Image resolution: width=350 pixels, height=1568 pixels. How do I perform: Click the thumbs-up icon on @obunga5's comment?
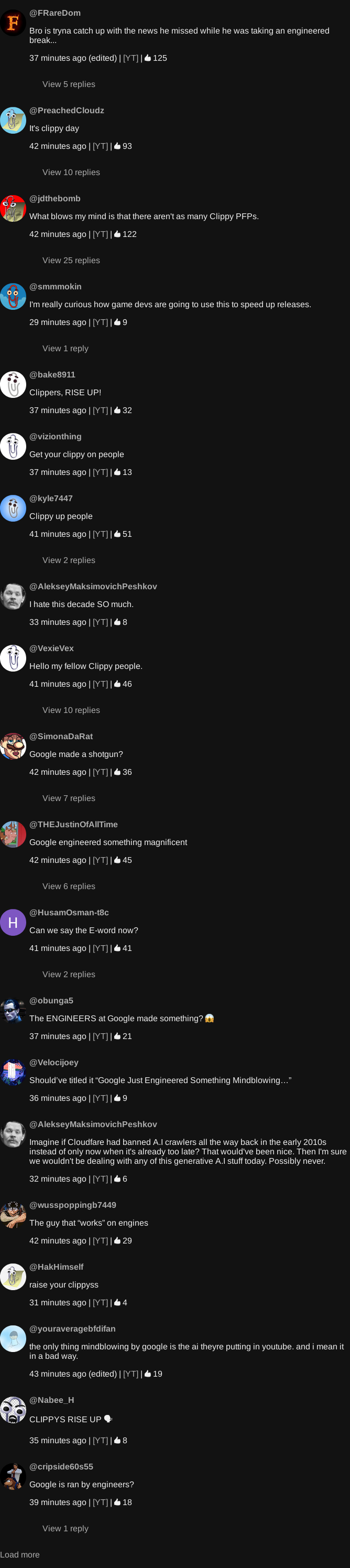(117, 1036)
